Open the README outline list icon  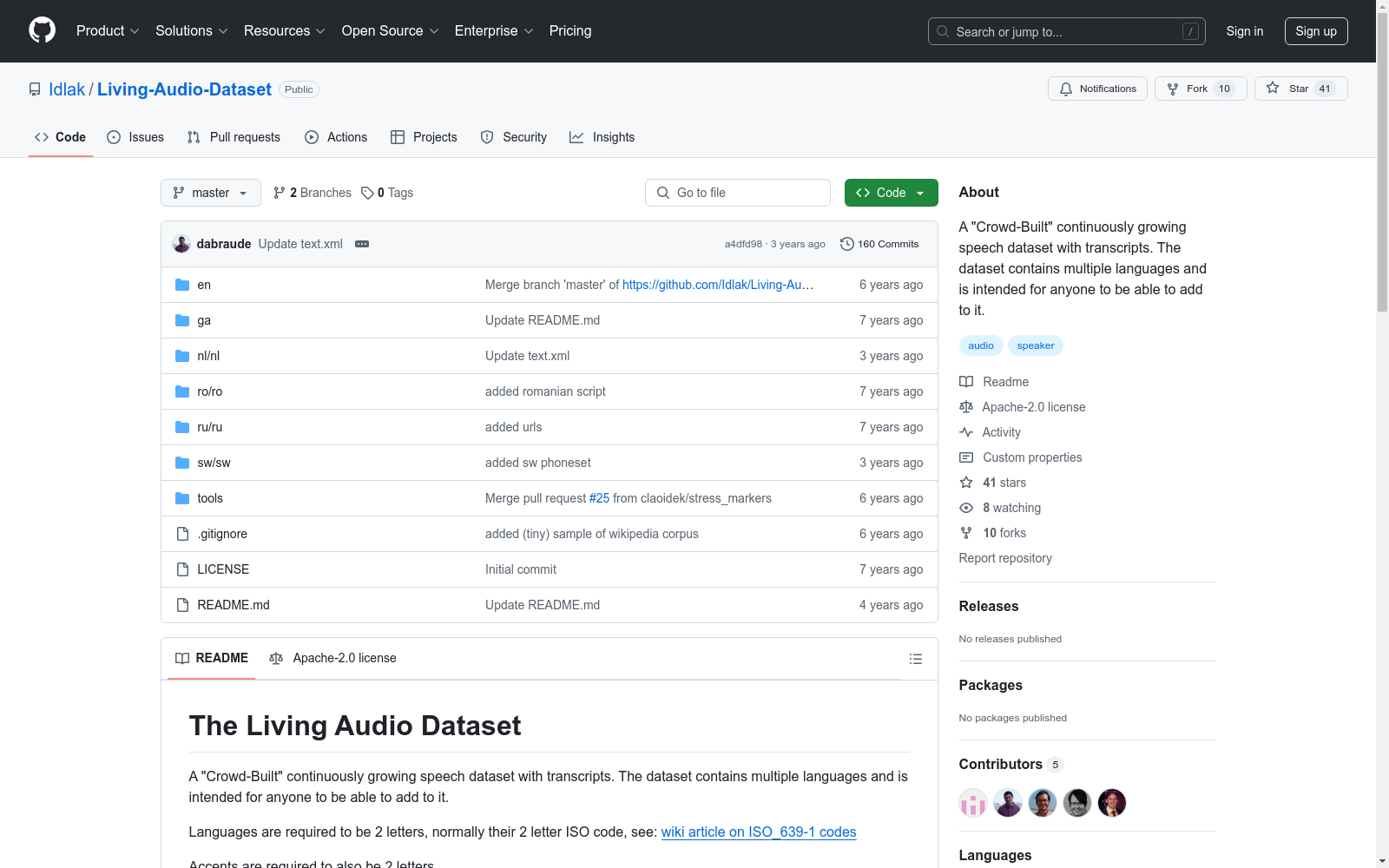coord(915,659)
